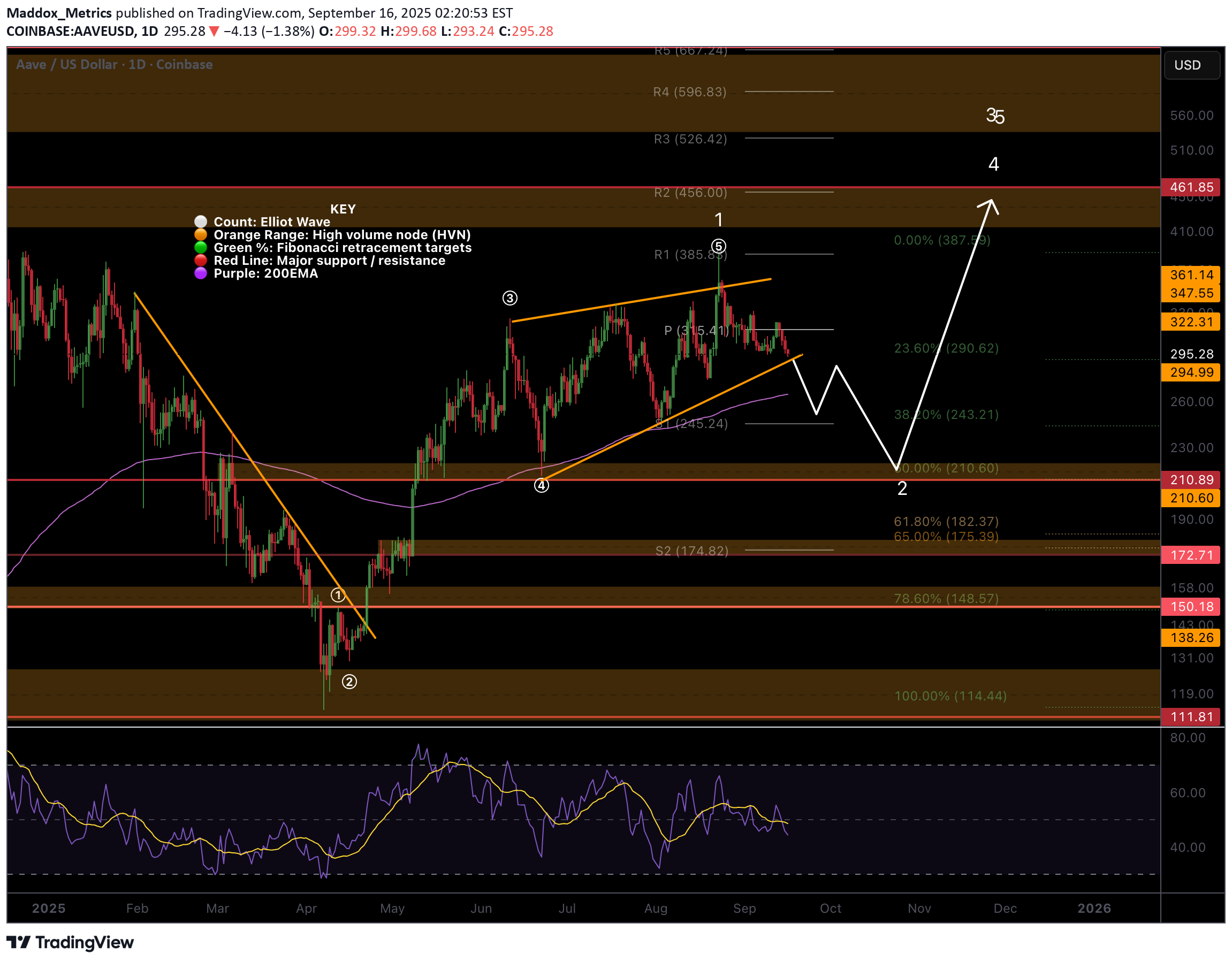Click the KEY legend heading
Viewport: 1232px width, 962px height.
pos(343,209)
